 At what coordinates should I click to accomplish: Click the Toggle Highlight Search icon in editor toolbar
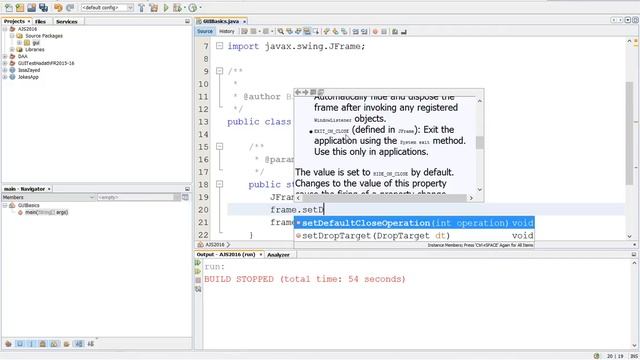pyautogui.click(x=307, y=31)
